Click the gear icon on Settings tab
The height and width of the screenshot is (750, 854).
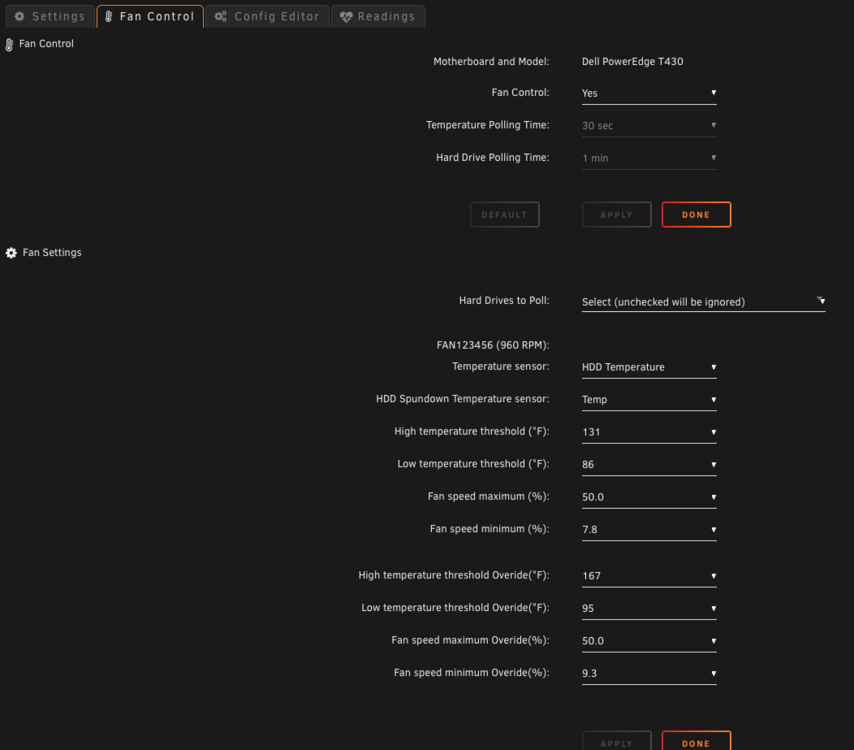tap(20, 16)
